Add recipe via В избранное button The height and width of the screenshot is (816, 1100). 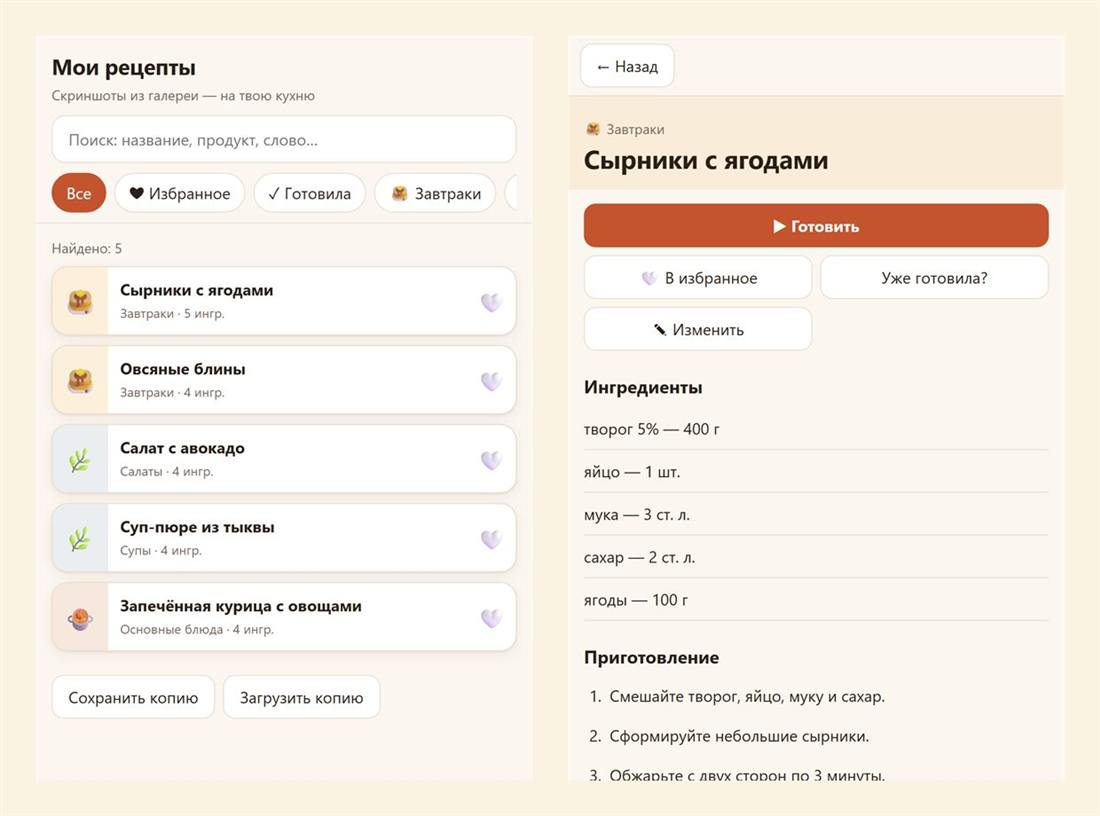tap(698, 278)
